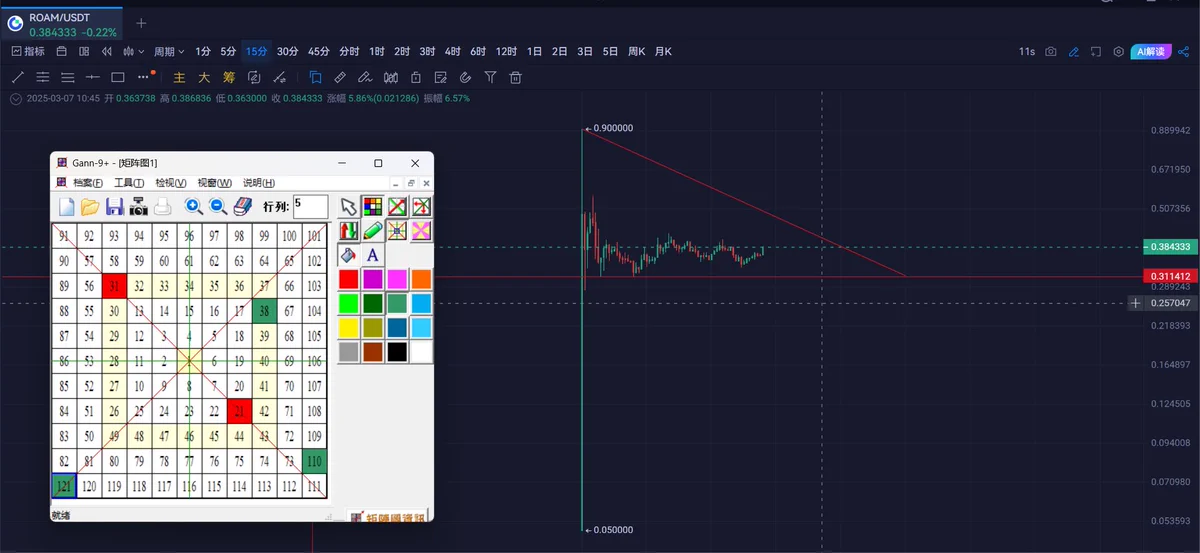Open more drawing tools via ellipsis
Image resolution: width=1200 pixels, height=553 pixels.
coord(144,77)
